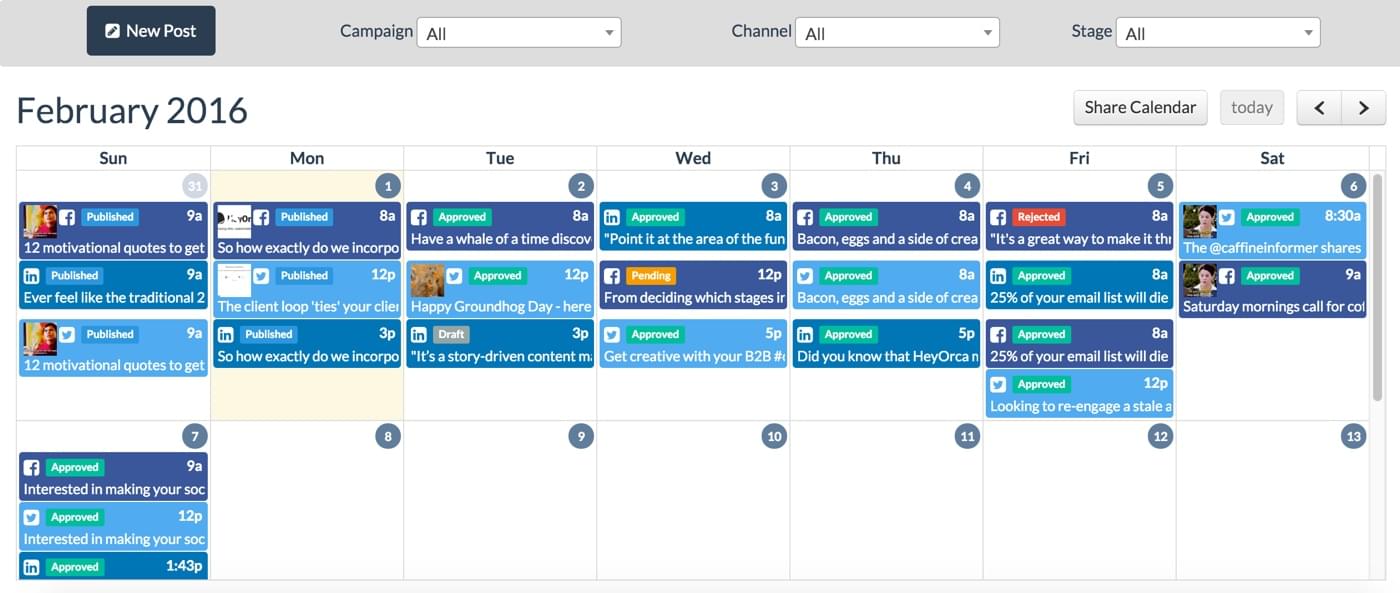This screenshot has width=1400, height=593.
Task: Click the Facebook icon on Sunday's 12 motivational quotes post
Action: pyautogui.click(x=67, y=217)
